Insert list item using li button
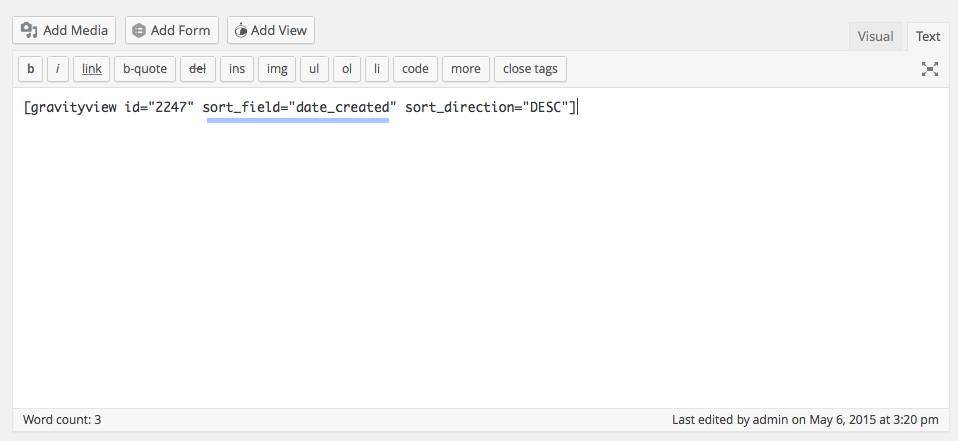The image size is (958, 441). 377,69
